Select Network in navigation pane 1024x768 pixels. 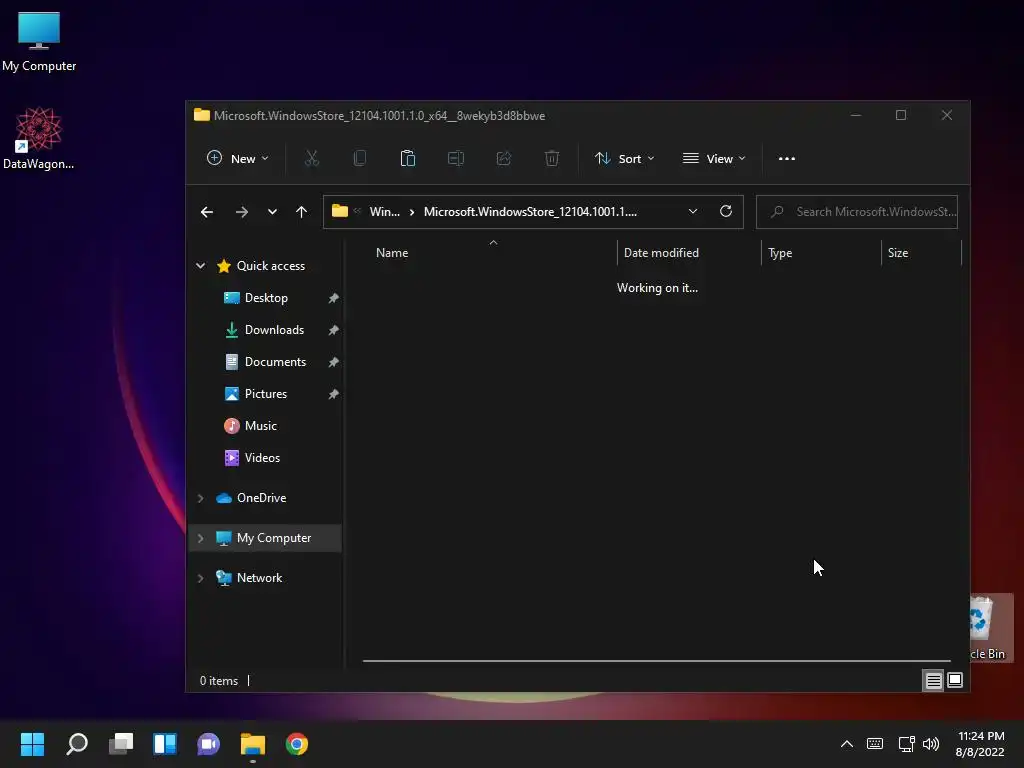click(x=259, y=578)
